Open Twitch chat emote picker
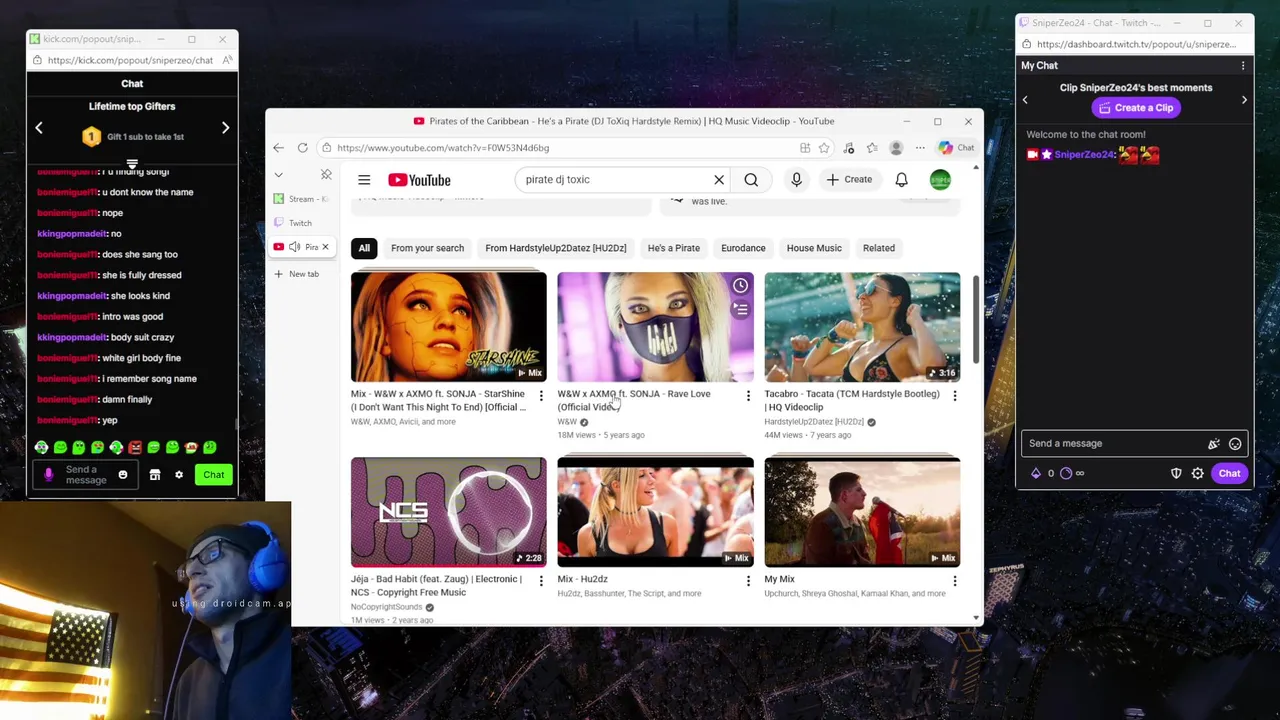 (1235, 444)
